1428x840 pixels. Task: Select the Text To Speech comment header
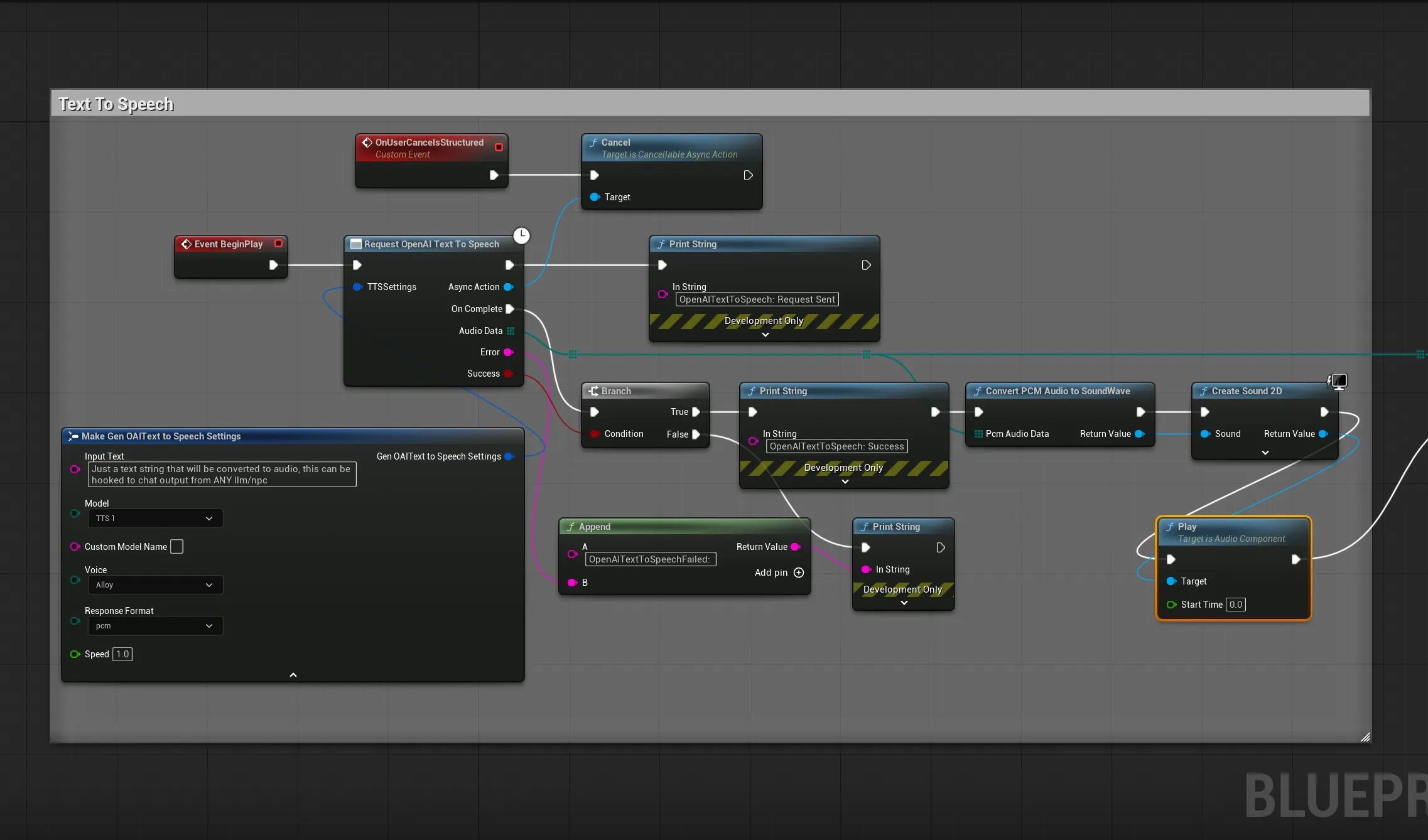(x=710, y=104)
